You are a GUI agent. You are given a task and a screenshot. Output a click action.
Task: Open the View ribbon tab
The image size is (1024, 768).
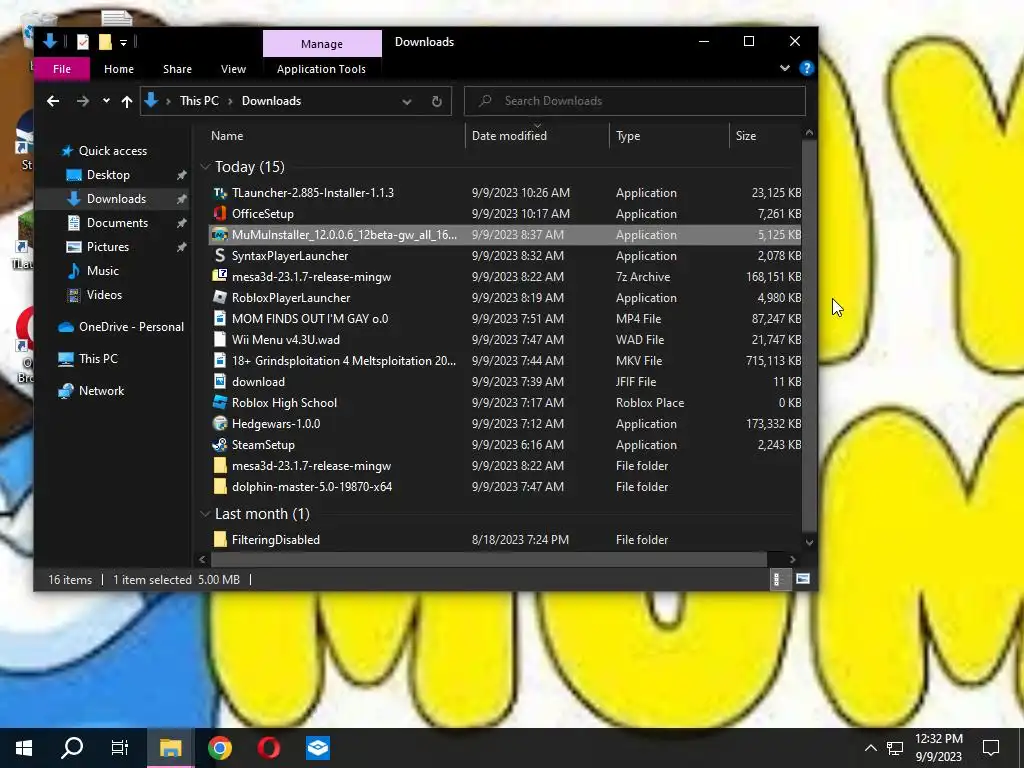point(233,69)
